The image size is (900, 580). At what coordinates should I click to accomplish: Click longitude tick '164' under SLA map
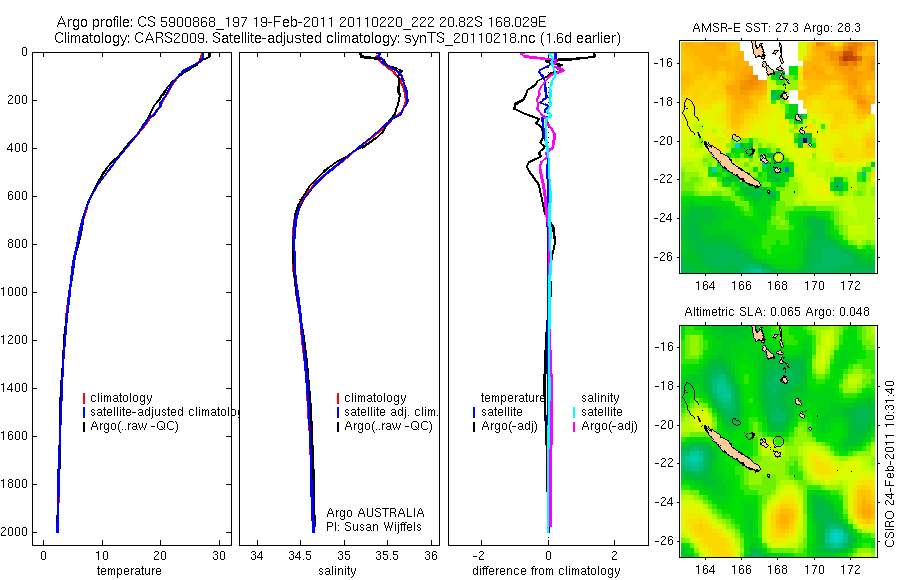(x=705, y=570)
